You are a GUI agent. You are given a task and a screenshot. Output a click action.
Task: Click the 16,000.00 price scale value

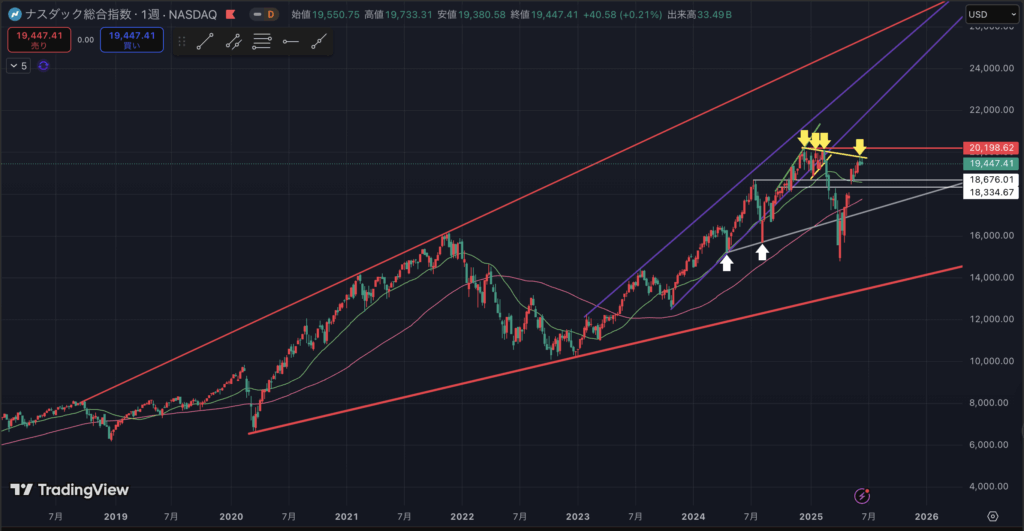click(991, 235)
